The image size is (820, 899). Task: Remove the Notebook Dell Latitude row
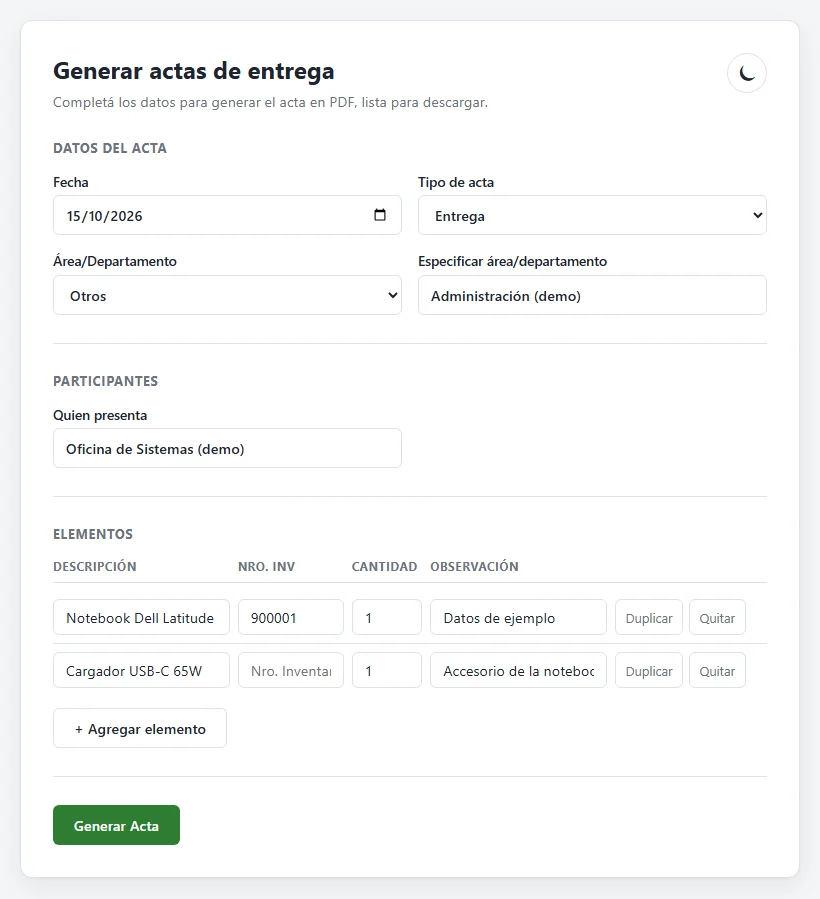pos(717,617)
